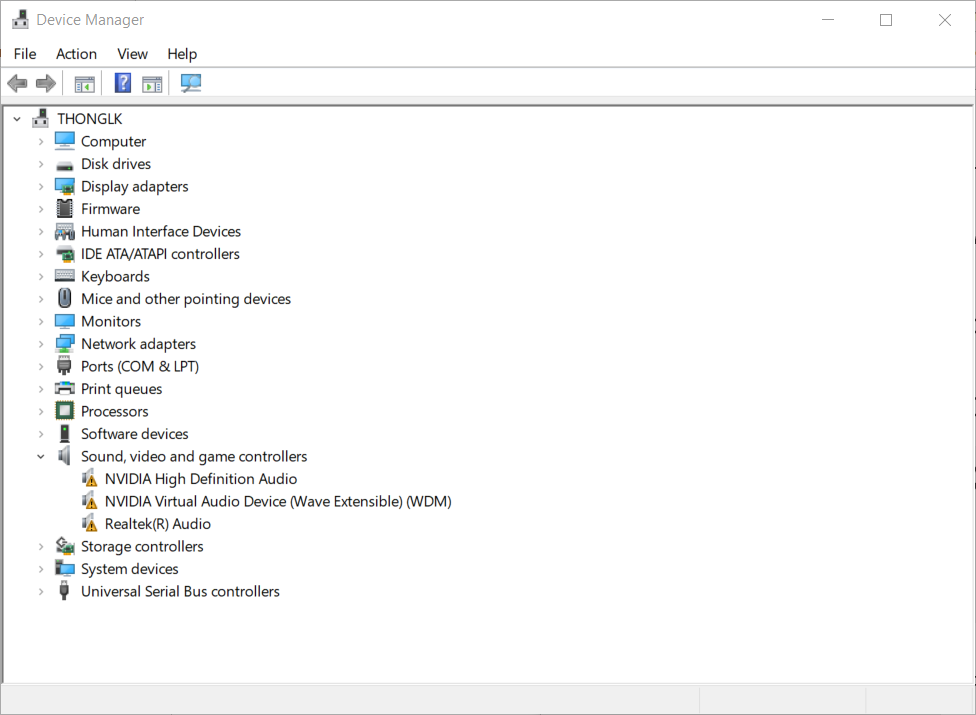Select NVIDIA Virtual Audio Device (WDM) name
The width and height of the screenshot is (976, 715).
pos(278,501)
